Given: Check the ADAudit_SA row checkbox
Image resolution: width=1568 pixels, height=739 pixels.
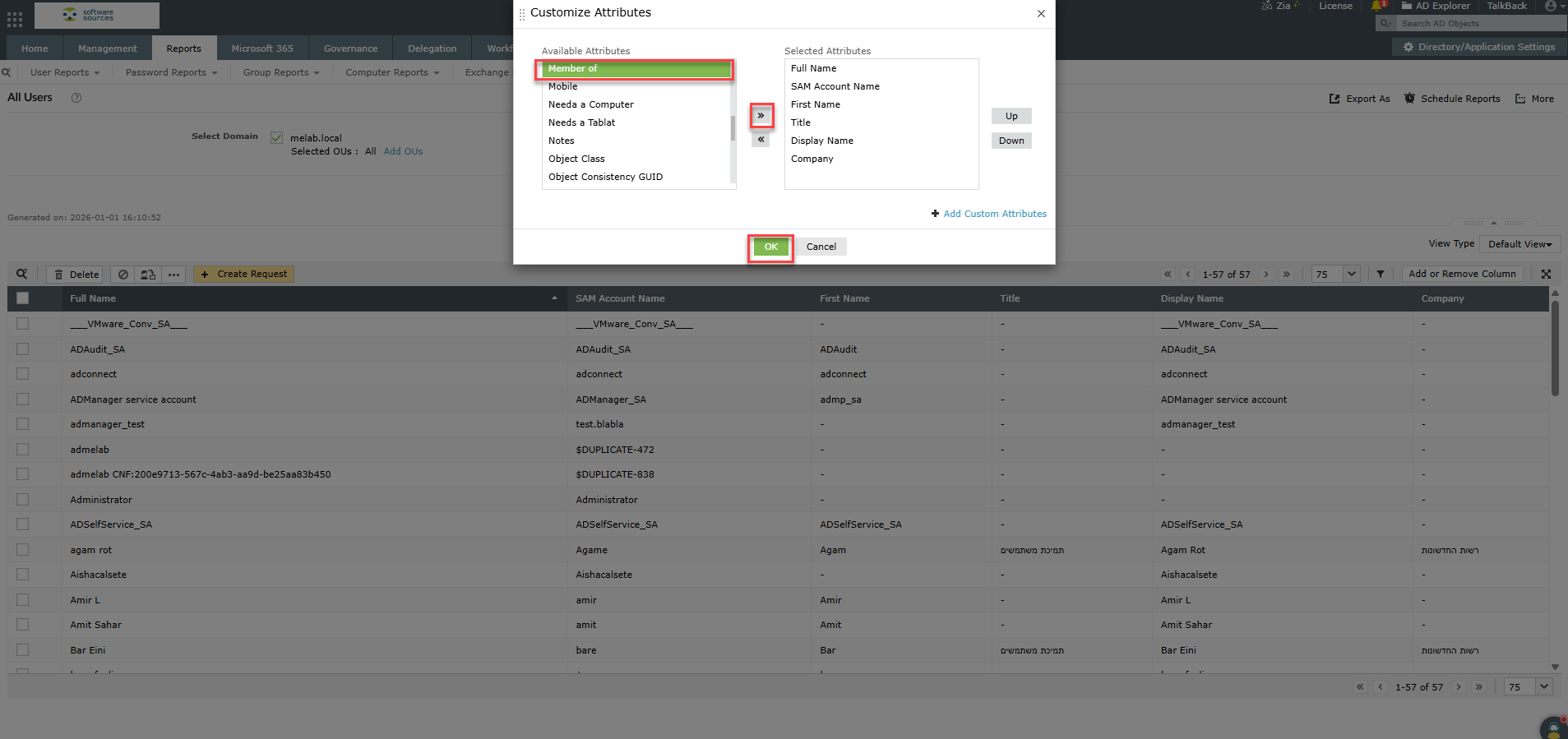Looking at the screenshot, I should coord(22,349).
